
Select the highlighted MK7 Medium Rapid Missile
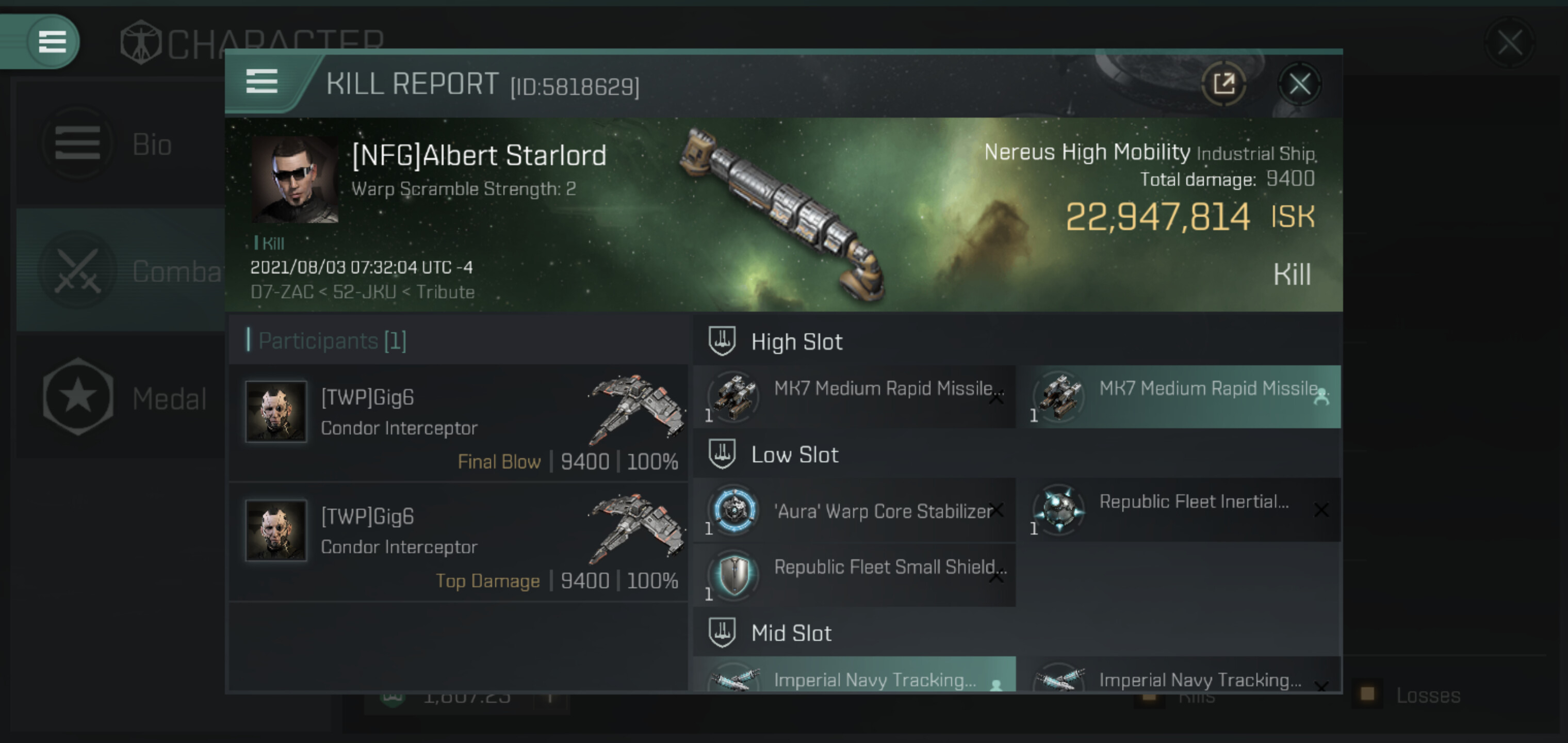1181,396
